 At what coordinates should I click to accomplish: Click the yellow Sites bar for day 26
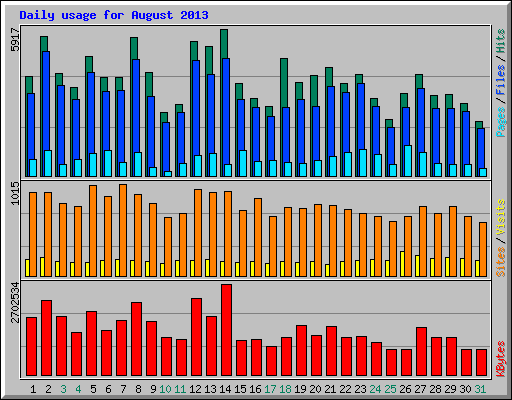[x=403, y=264]
